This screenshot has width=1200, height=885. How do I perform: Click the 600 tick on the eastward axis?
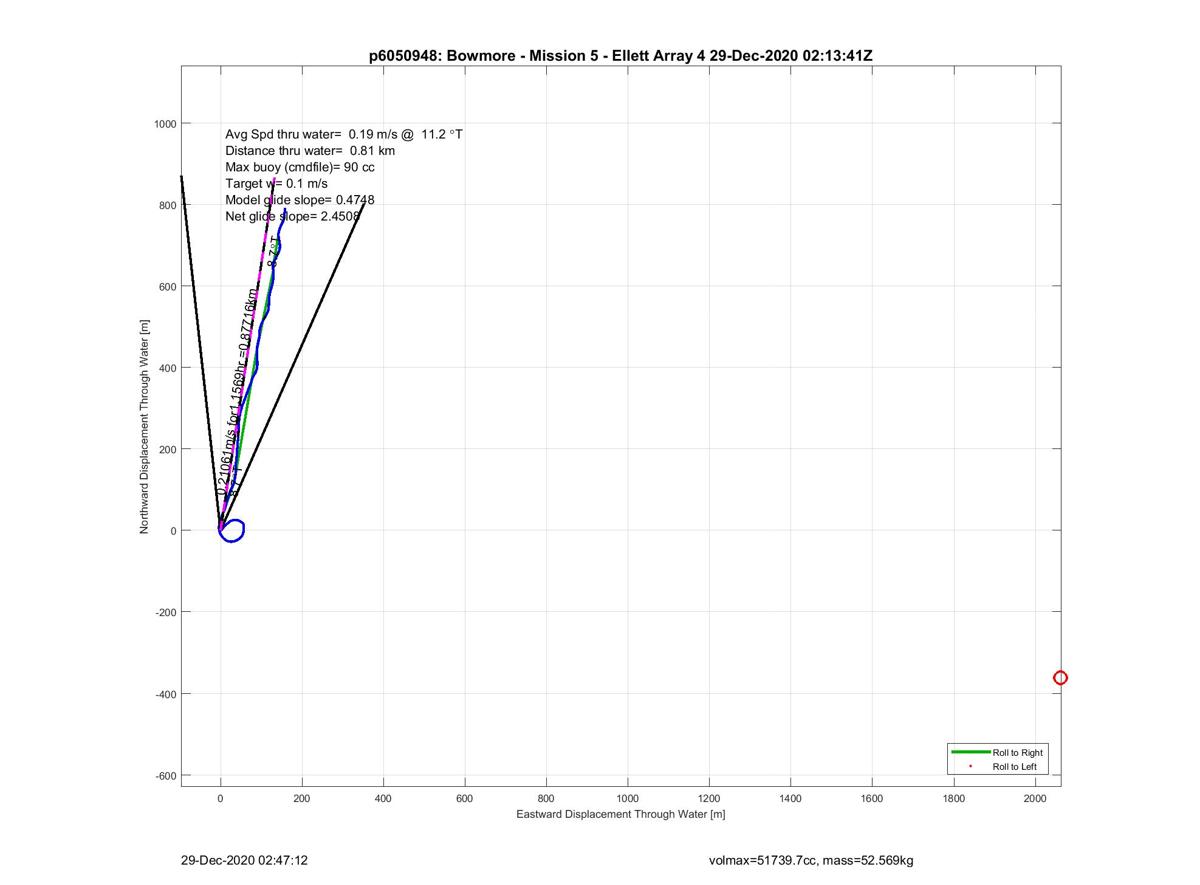pos(465,799)
